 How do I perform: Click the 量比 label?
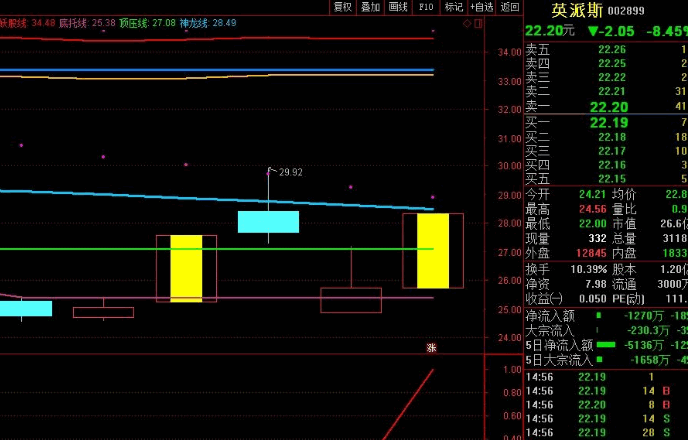pyautogui.click(x=624, y=209)
